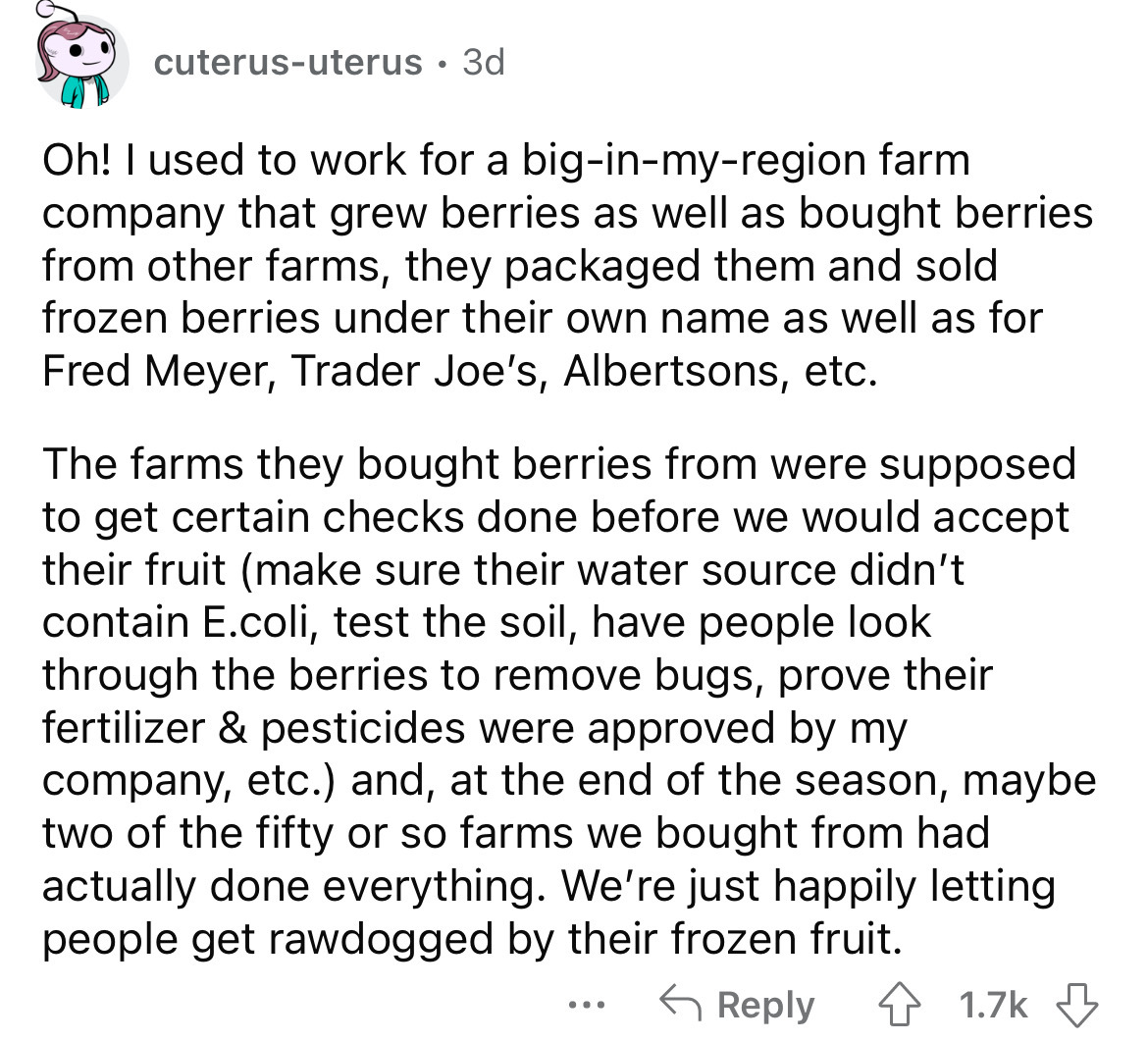Click the paragraph starting with The farms

[x=559, y=701]
